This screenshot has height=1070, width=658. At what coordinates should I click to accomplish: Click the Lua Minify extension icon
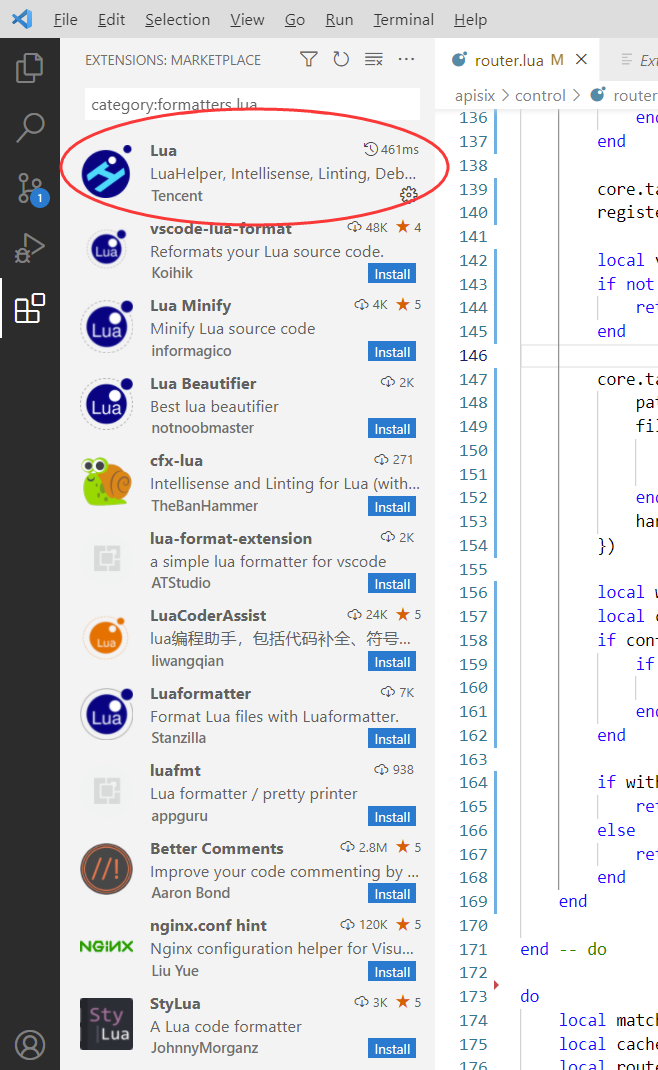(x=106, y=327)
